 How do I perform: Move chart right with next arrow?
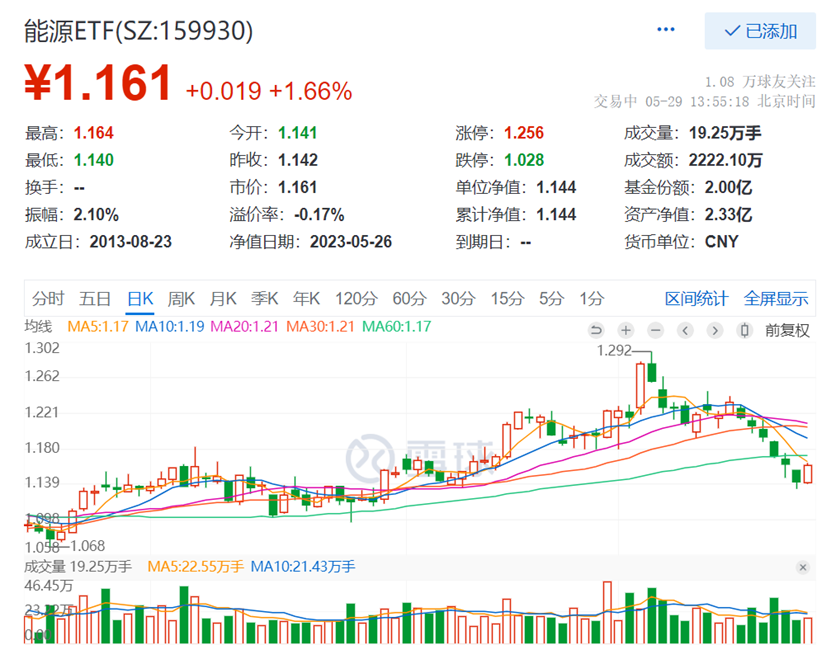(715, 331)
